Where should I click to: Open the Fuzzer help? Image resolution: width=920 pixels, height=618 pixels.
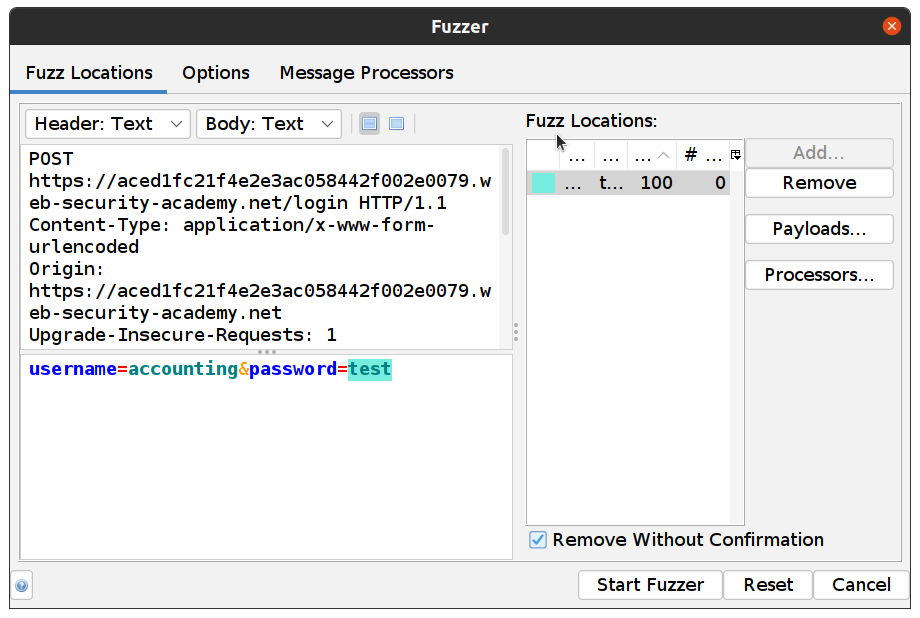click(x=21, y=584)
